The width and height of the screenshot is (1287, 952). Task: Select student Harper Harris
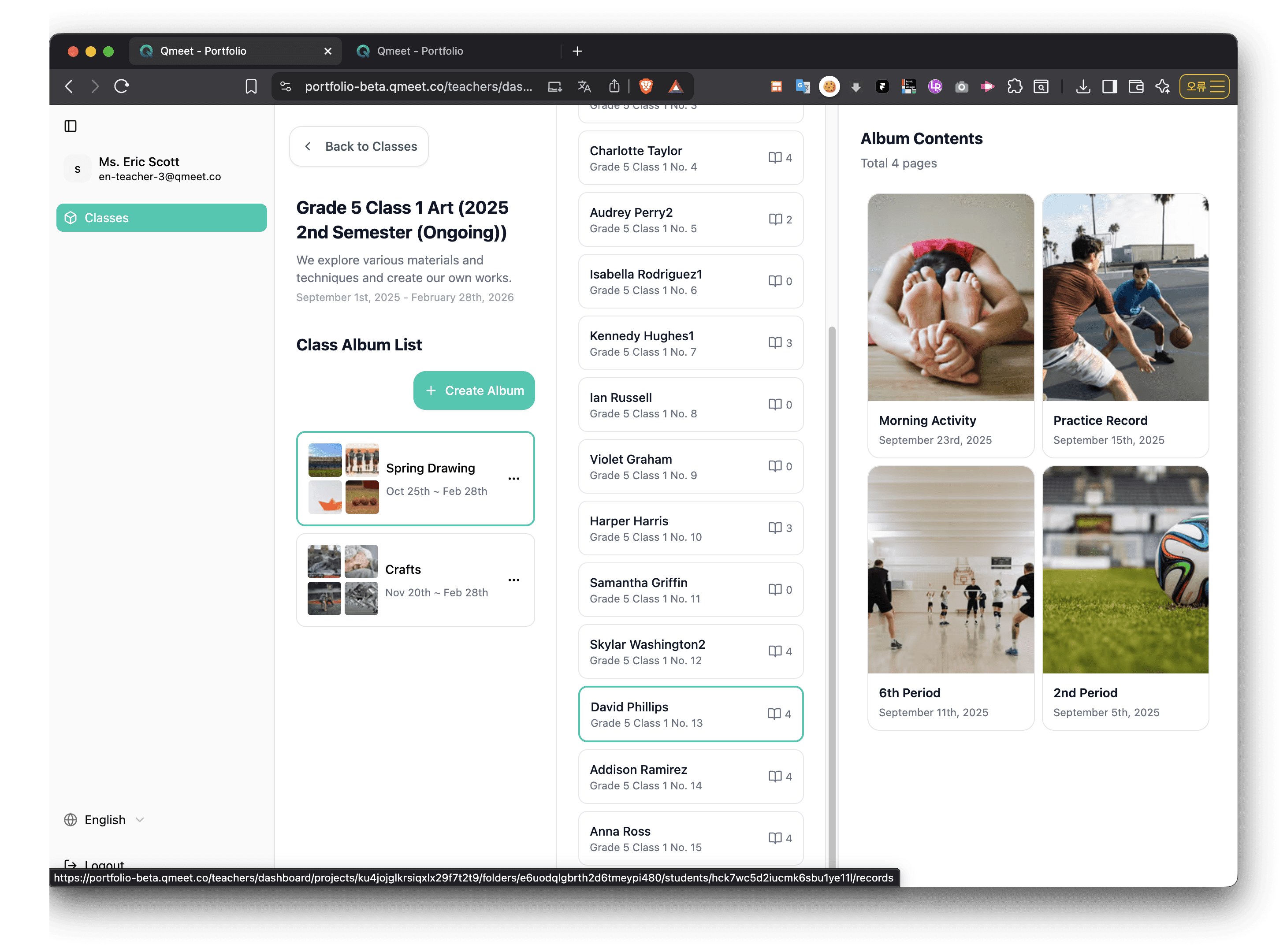pyautogui.click(x=691, y=528)
